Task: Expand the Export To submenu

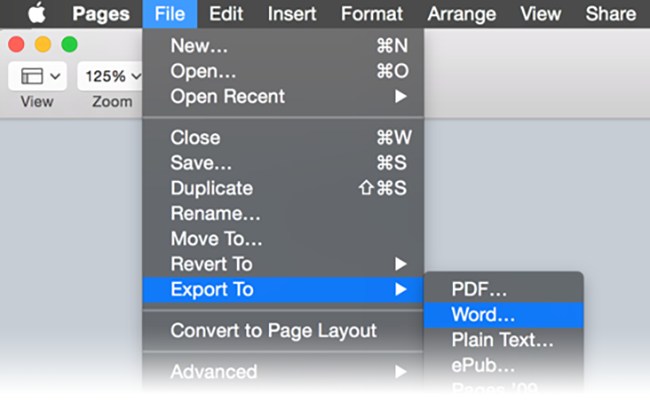Action: (283, 289)
